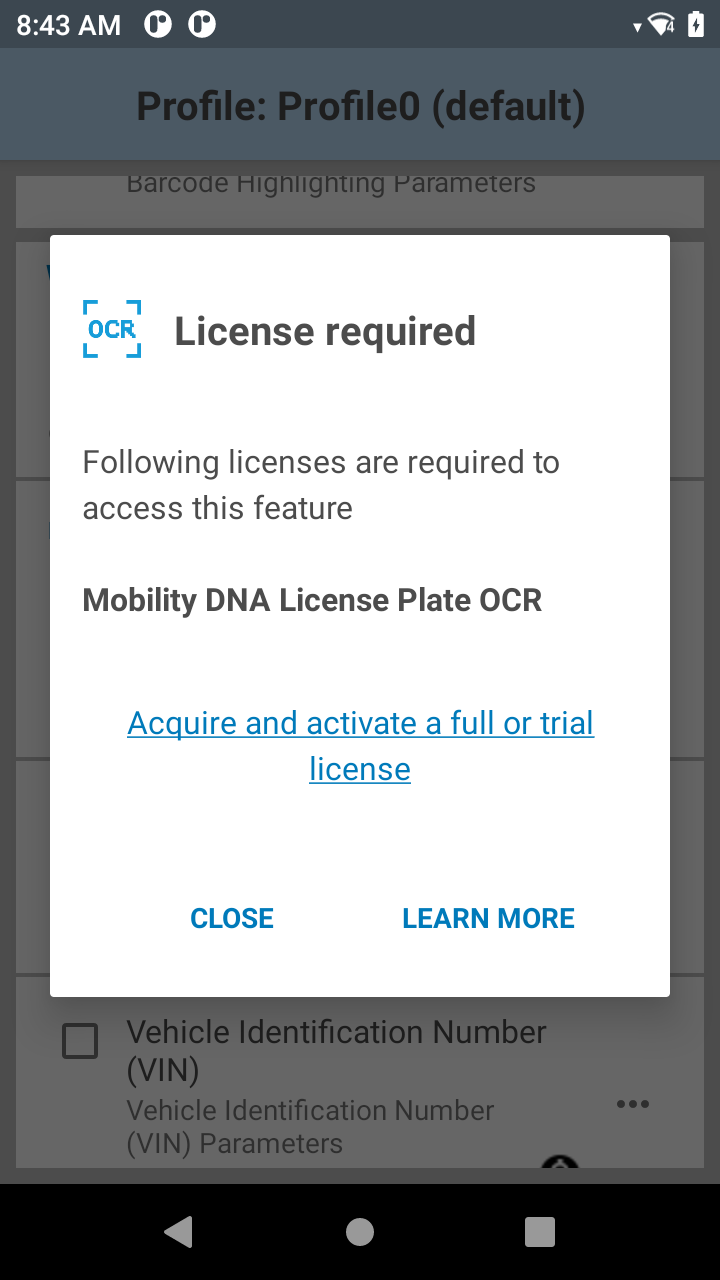
Task: Open VIN parameters three-dot menu
Action: point(633,1104)
